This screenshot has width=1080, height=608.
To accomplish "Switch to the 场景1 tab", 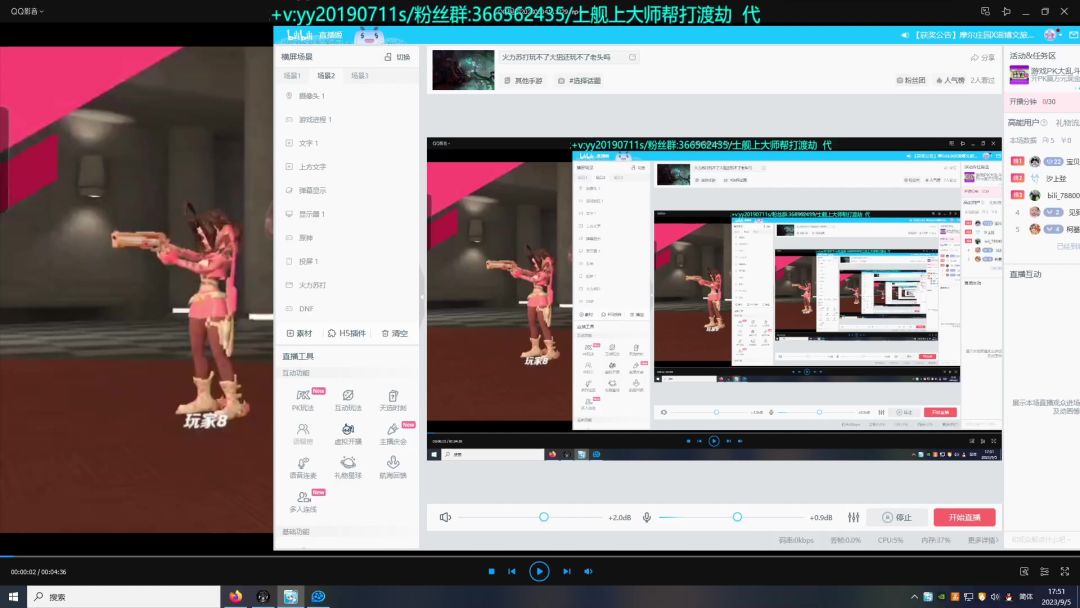I will pyautogui.click(x=292, y=76).
